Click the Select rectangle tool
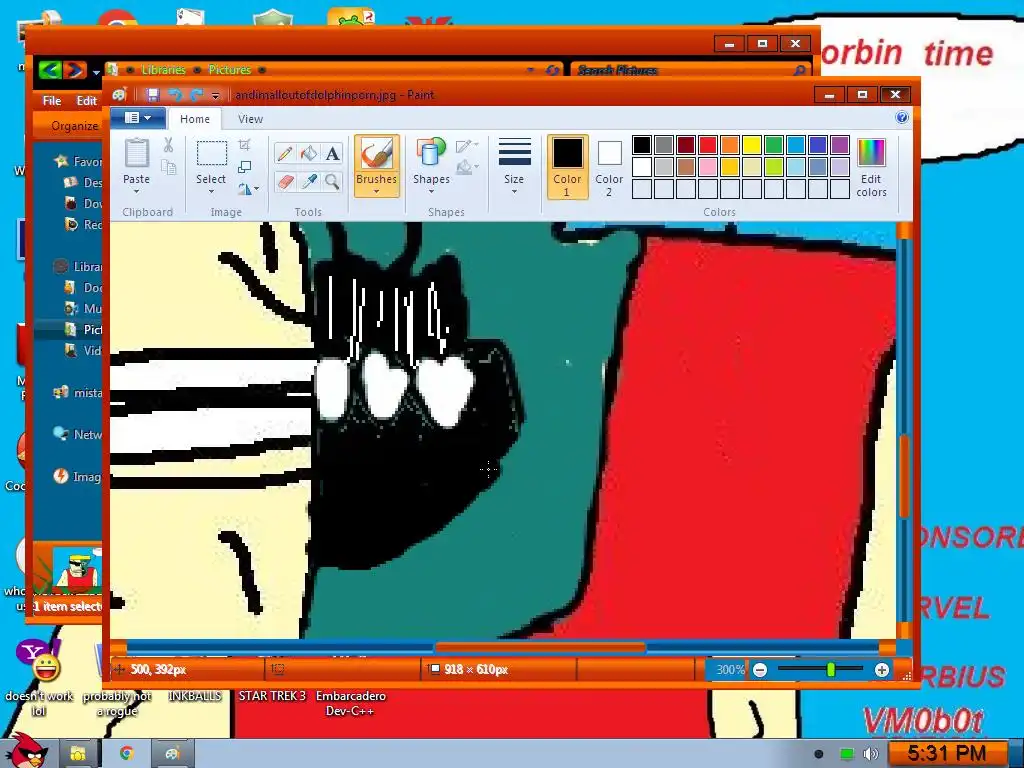The image size is (1024, 768). coord(212,153)
